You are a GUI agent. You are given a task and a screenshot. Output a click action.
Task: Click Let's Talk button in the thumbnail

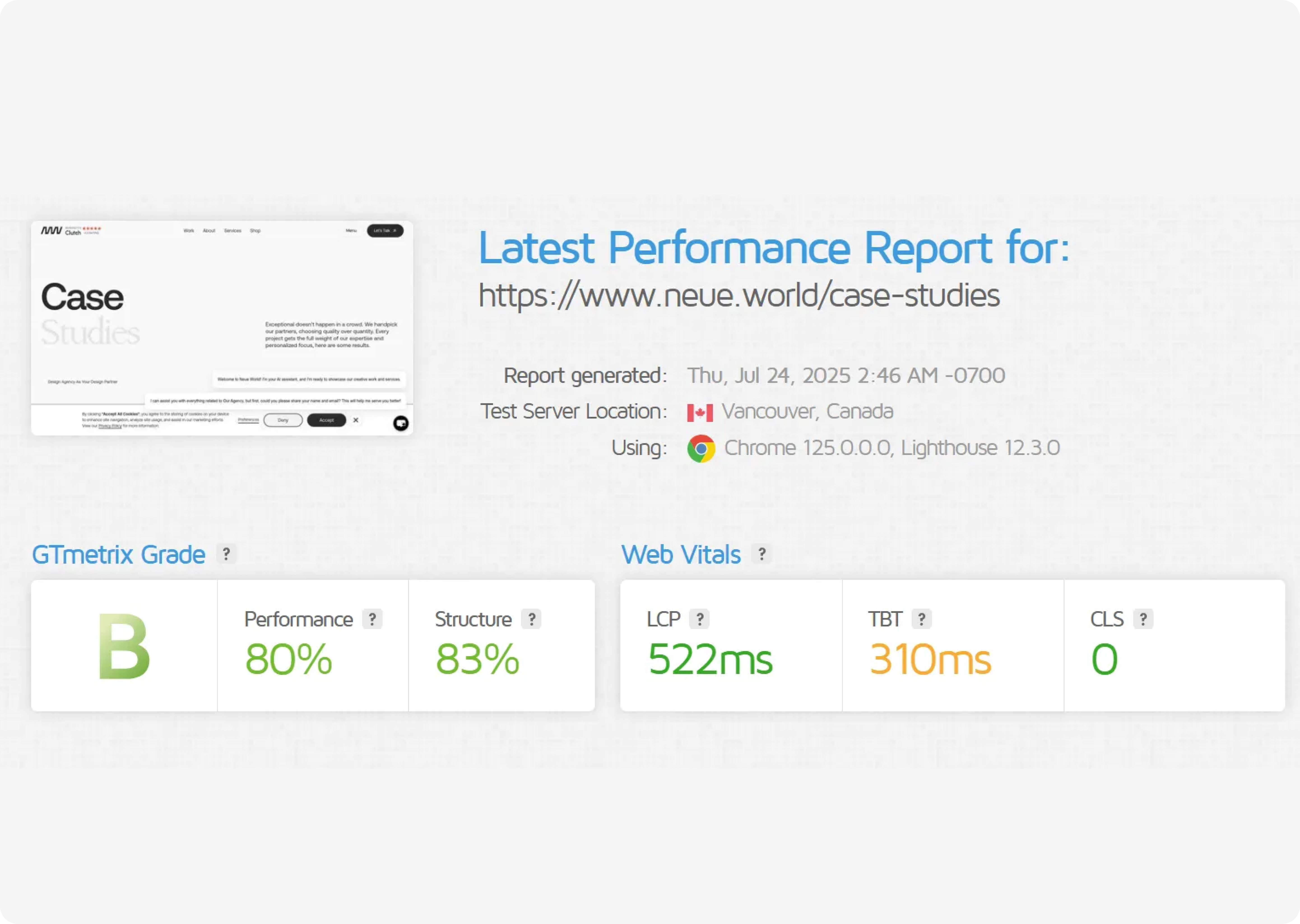[385, 230]
